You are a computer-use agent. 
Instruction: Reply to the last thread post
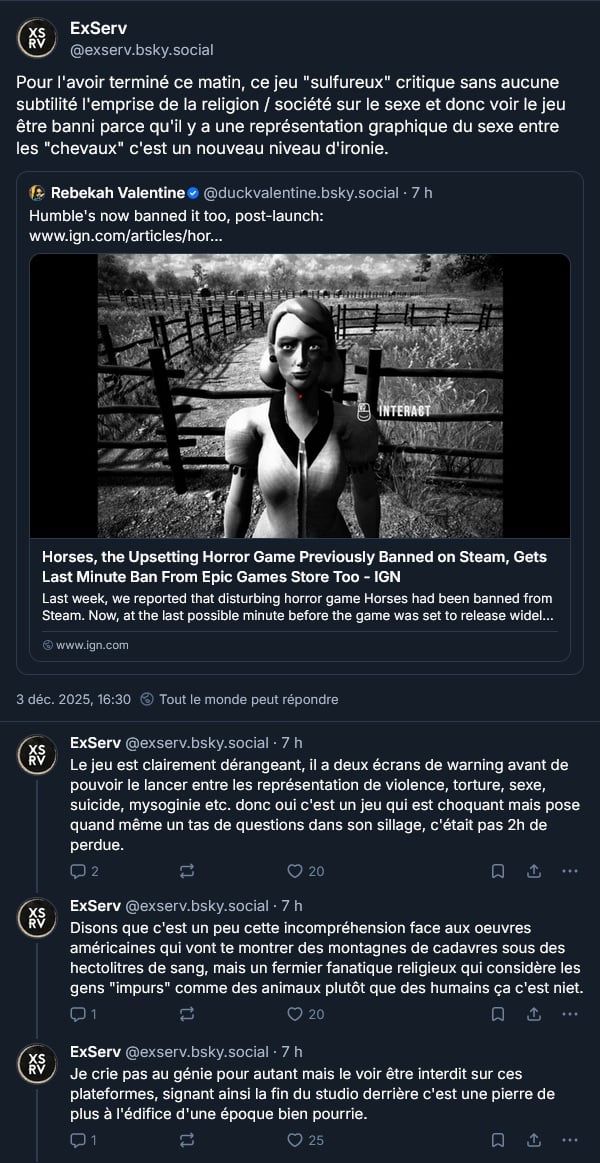pyautogui.click(x=83, y=1140)
